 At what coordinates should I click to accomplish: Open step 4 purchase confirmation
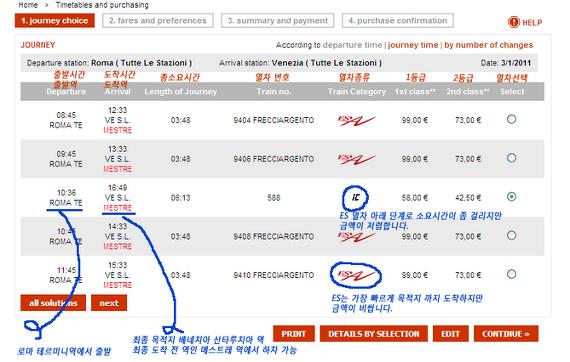(398, 21)
